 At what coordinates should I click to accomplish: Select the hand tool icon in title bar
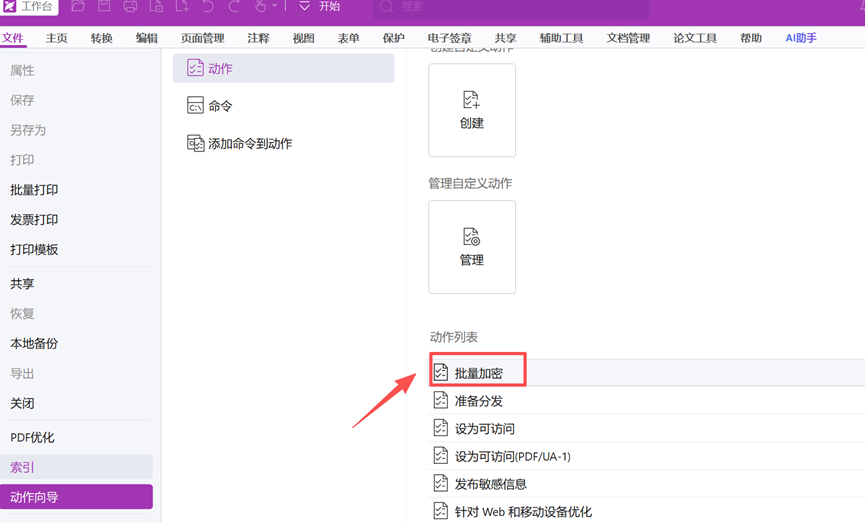pos(260,7)
